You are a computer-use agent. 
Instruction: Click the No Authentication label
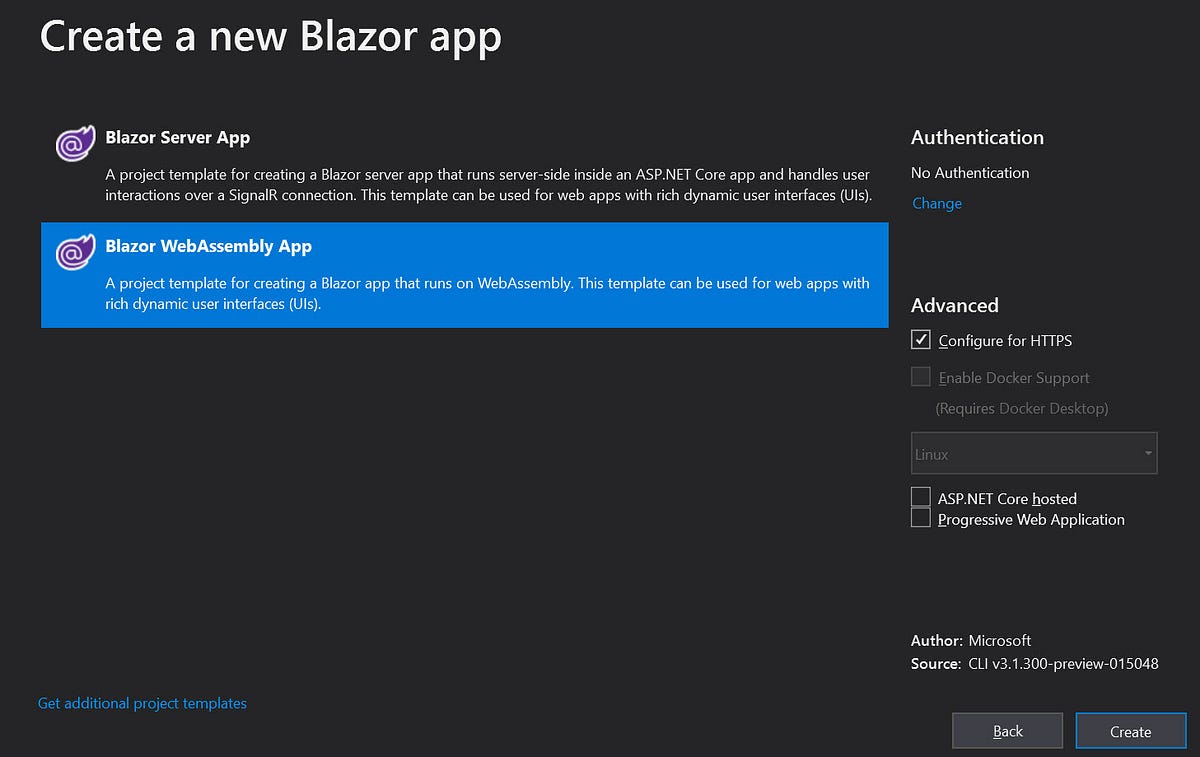pyautogui.click(x=969, y=172)
